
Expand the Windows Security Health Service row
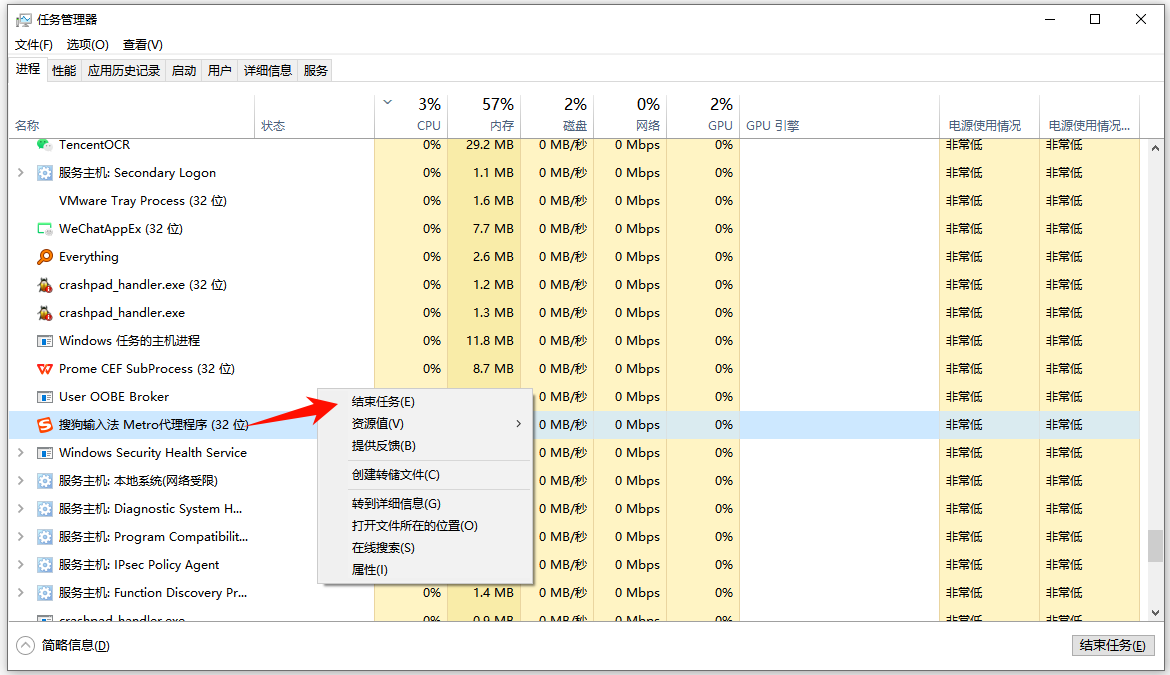[x=21, y=453]
